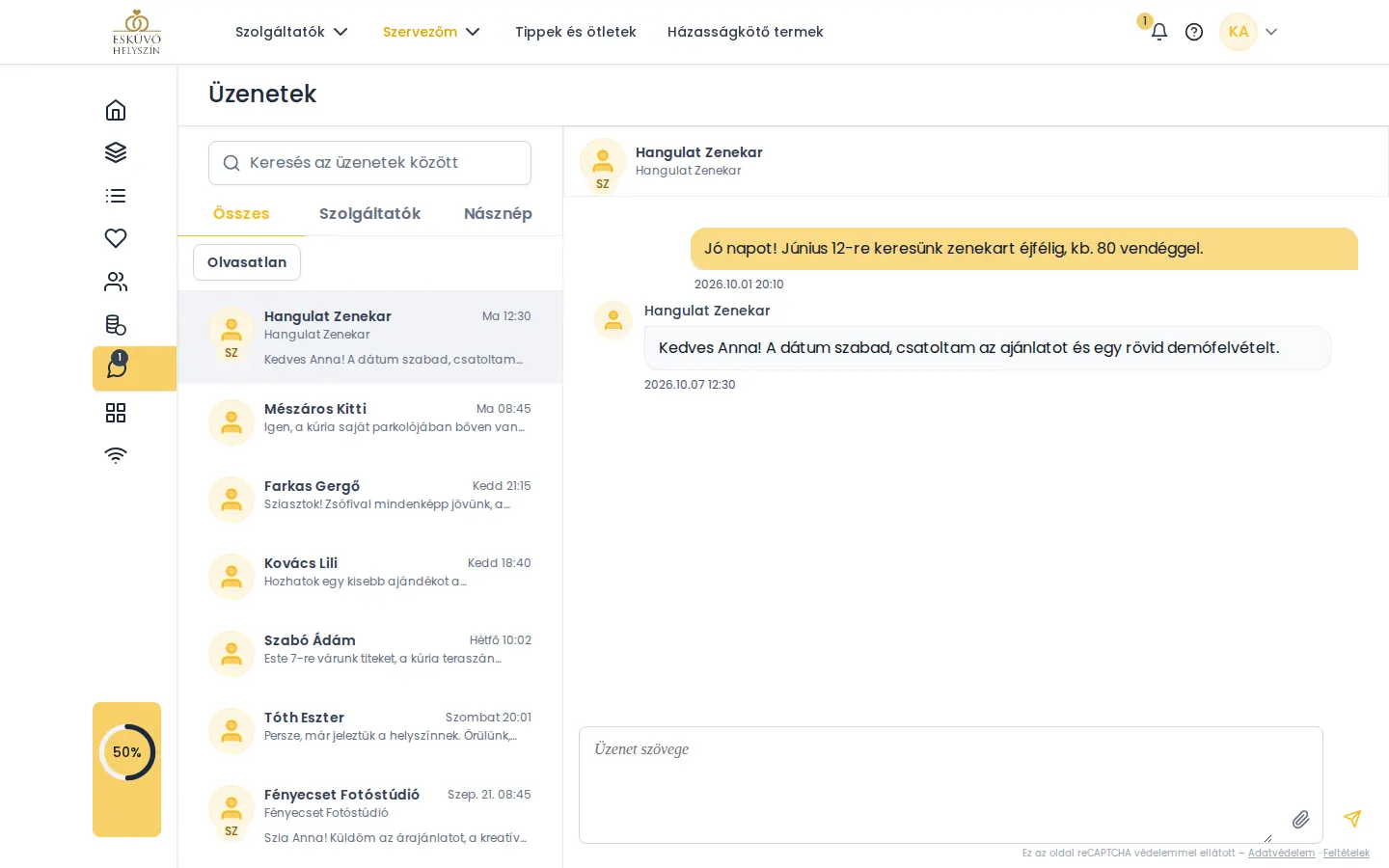
Task: Switch to the Szolgáltatók messages tab
Action: click(x=369, y=214)
